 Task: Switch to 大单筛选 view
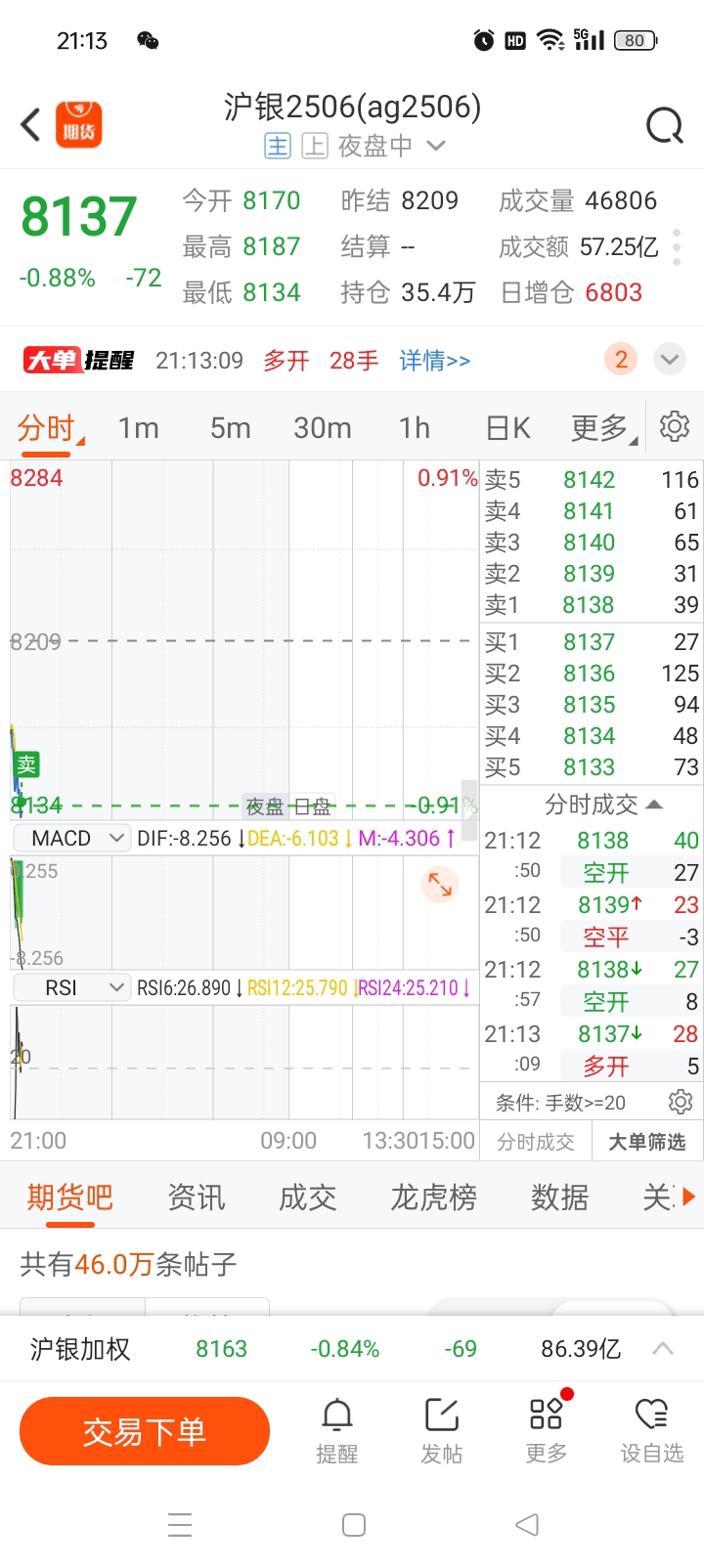click(x=646, y=1142)
